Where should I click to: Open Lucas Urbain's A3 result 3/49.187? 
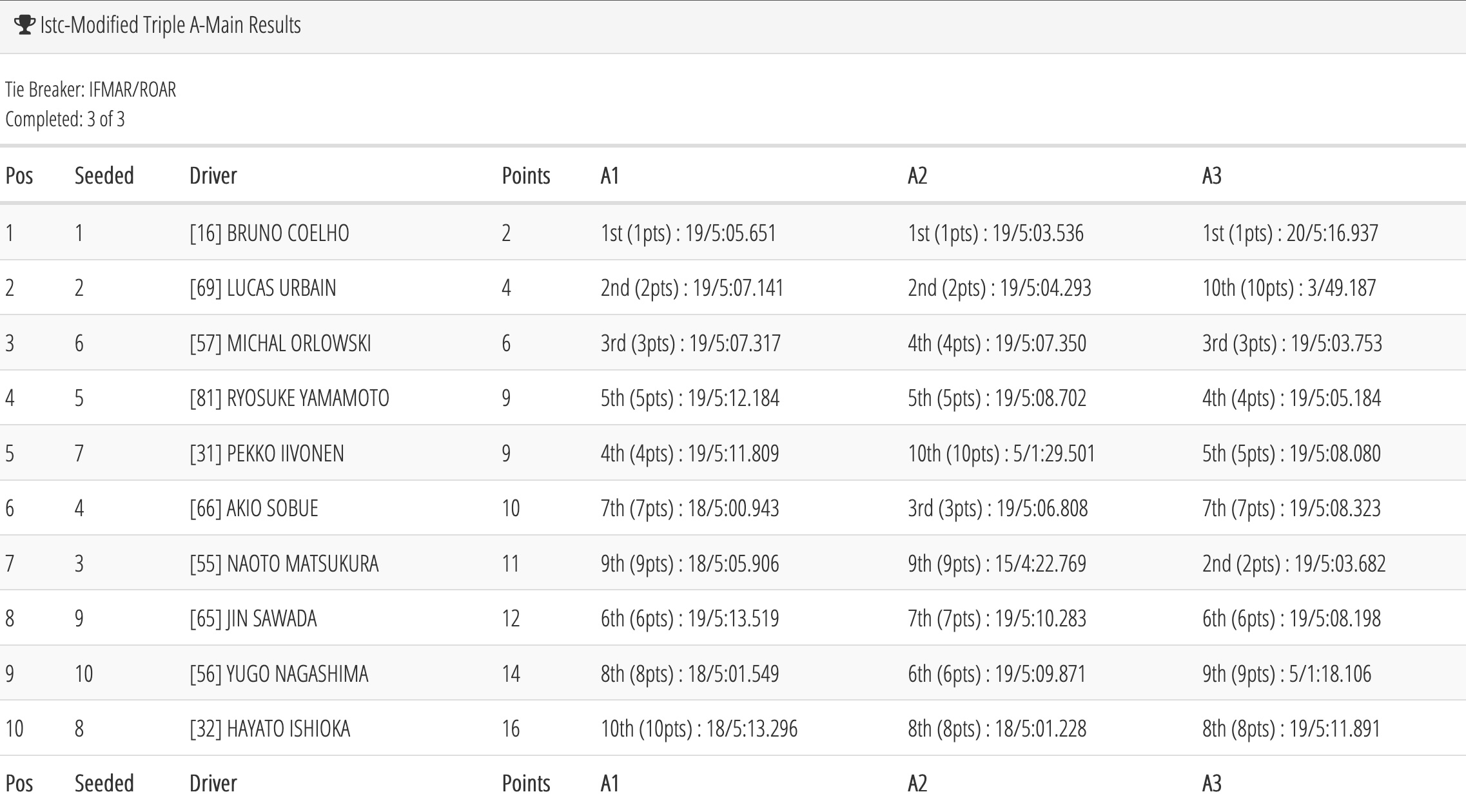[x=1289, y=287]
